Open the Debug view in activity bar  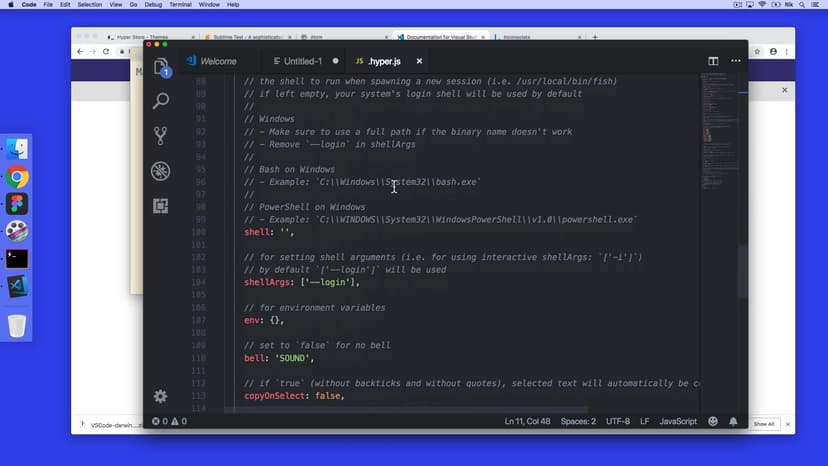click(x=161, y=171)
